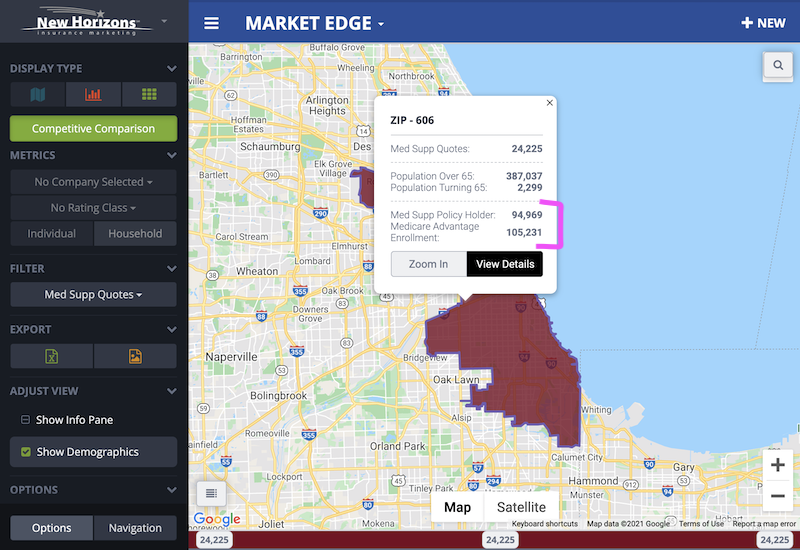Click the map search magnifier icon

point(778,65)
